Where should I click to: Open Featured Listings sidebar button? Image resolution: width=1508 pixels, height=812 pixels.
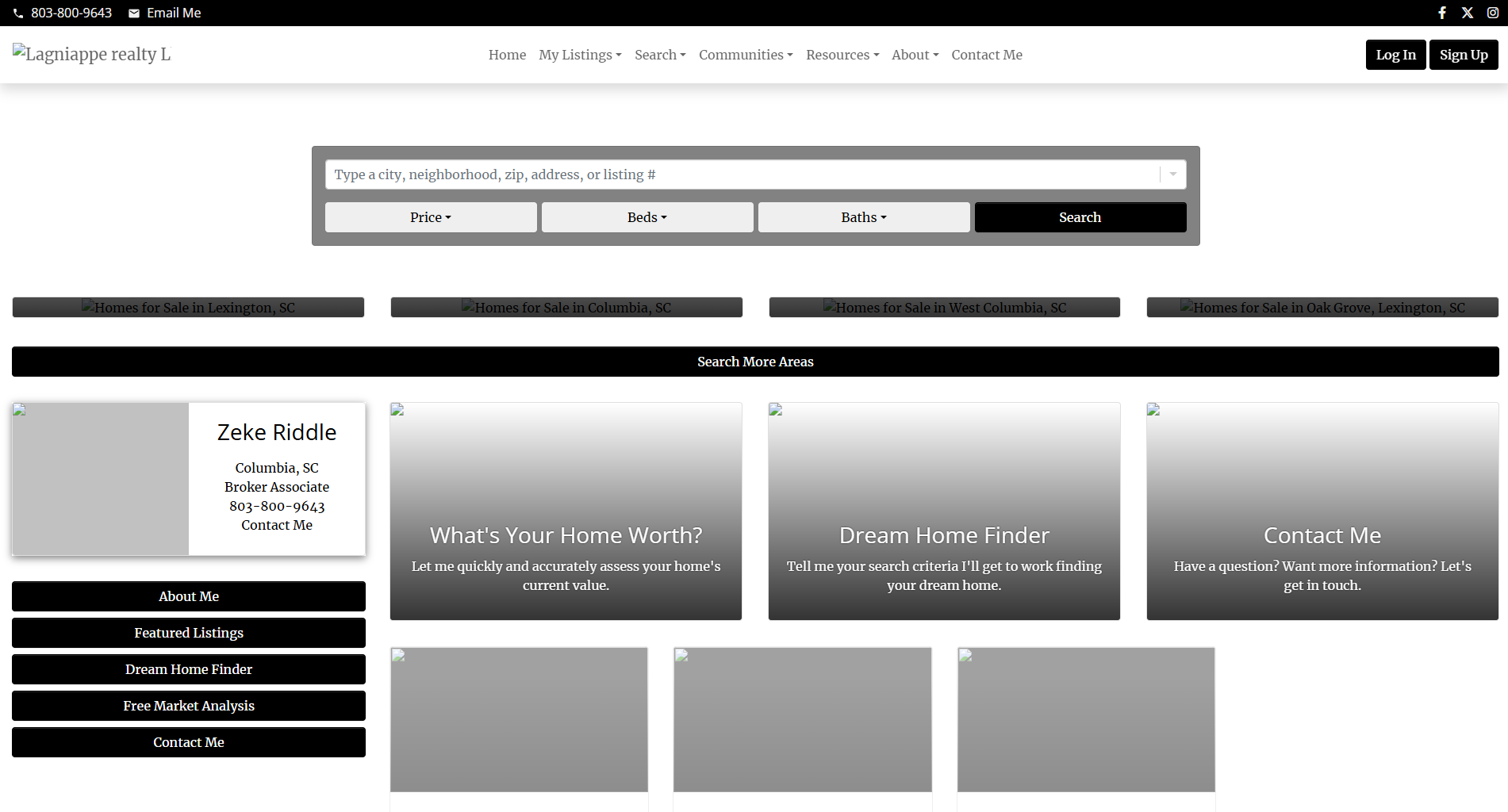pyautogui.click(x=189, y=633)
